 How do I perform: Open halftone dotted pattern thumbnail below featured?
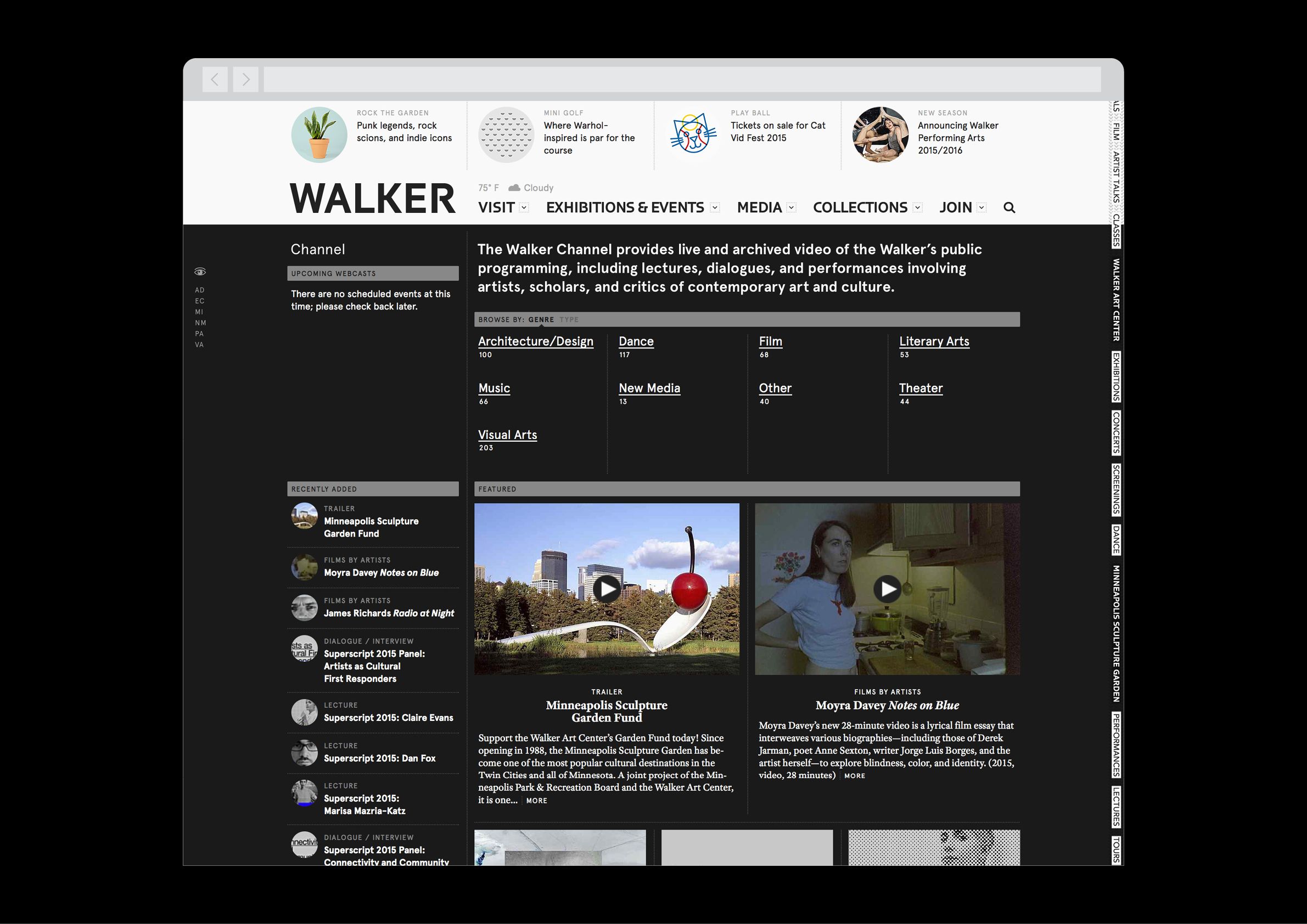tap(934, 848)
